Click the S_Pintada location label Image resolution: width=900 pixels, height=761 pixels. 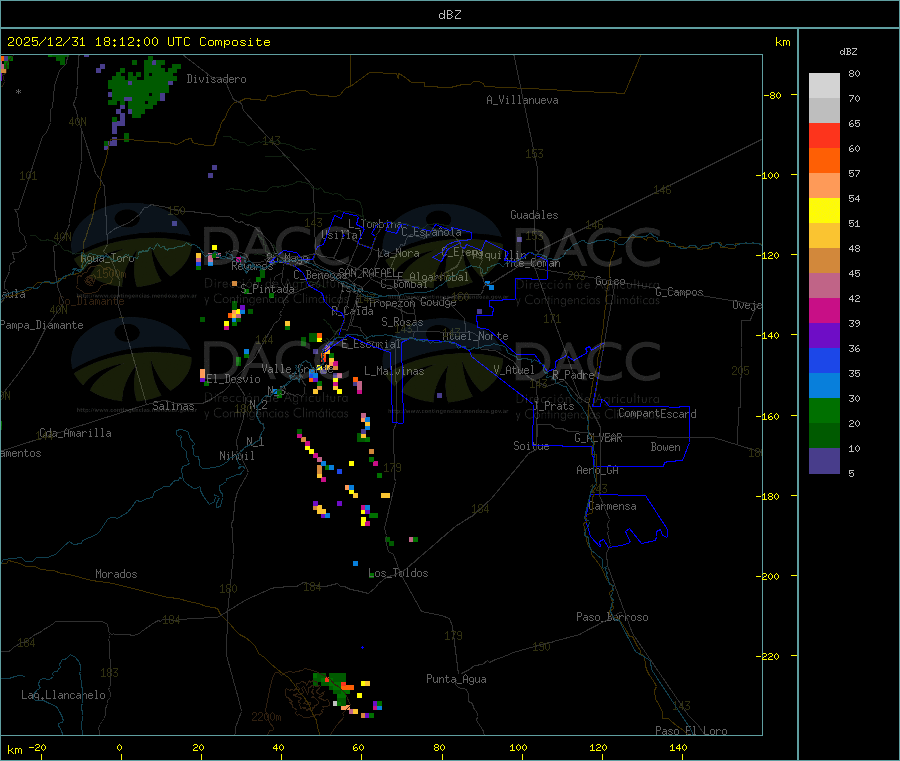[267, 289]
